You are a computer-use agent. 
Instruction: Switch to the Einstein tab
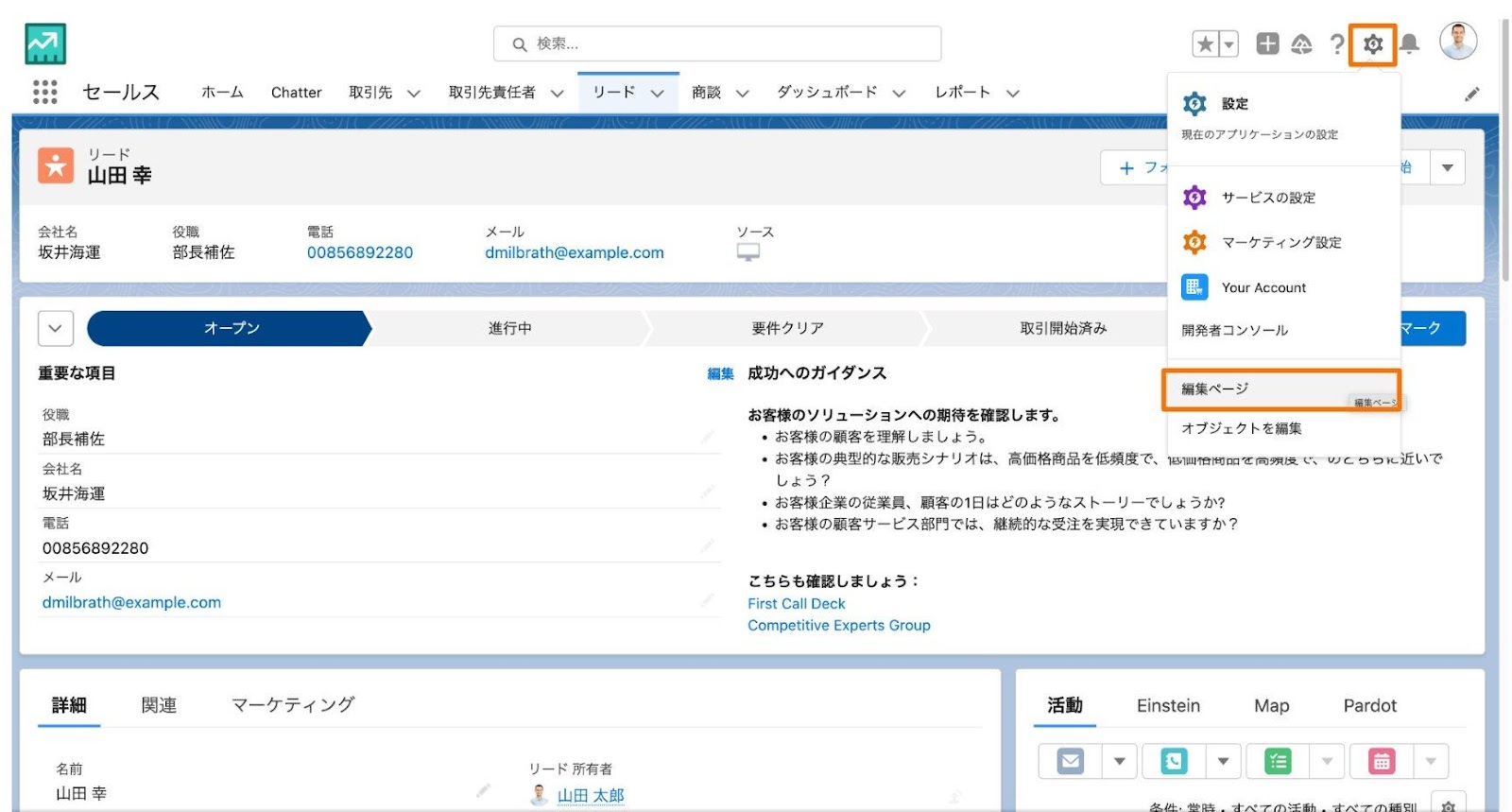coord(1168,705)
